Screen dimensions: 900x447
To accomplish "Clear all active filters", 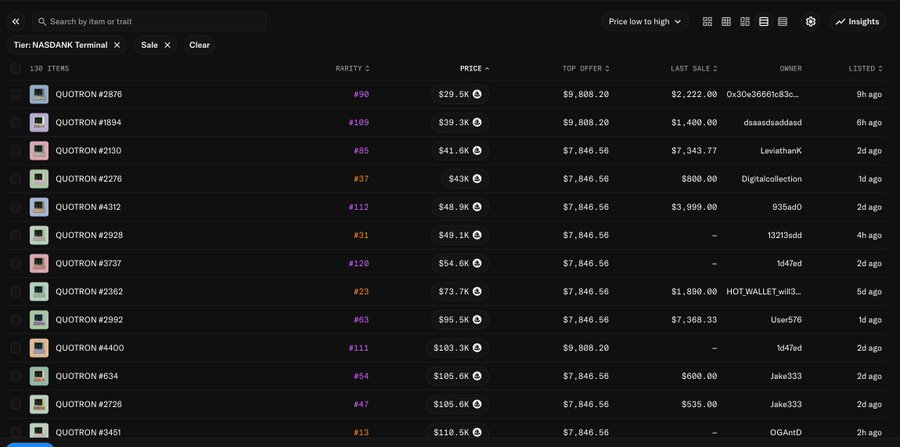I will 199,45.
